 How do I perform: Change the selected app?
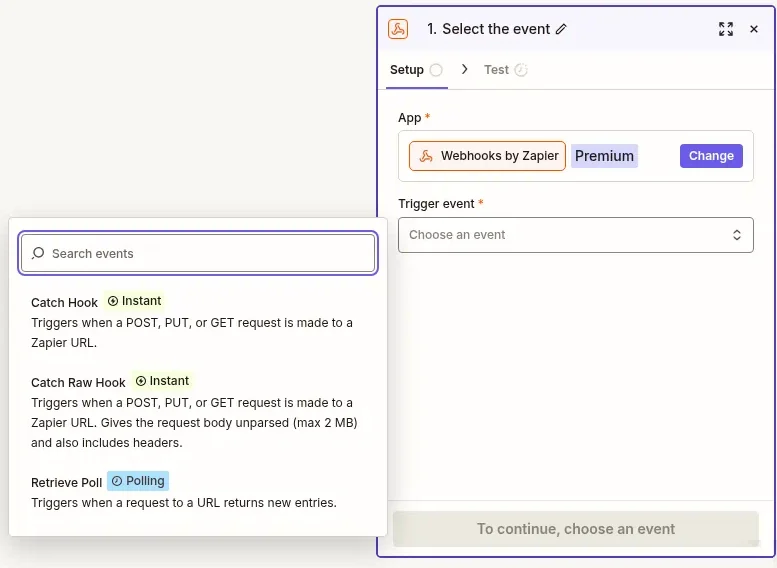(711, 156)
